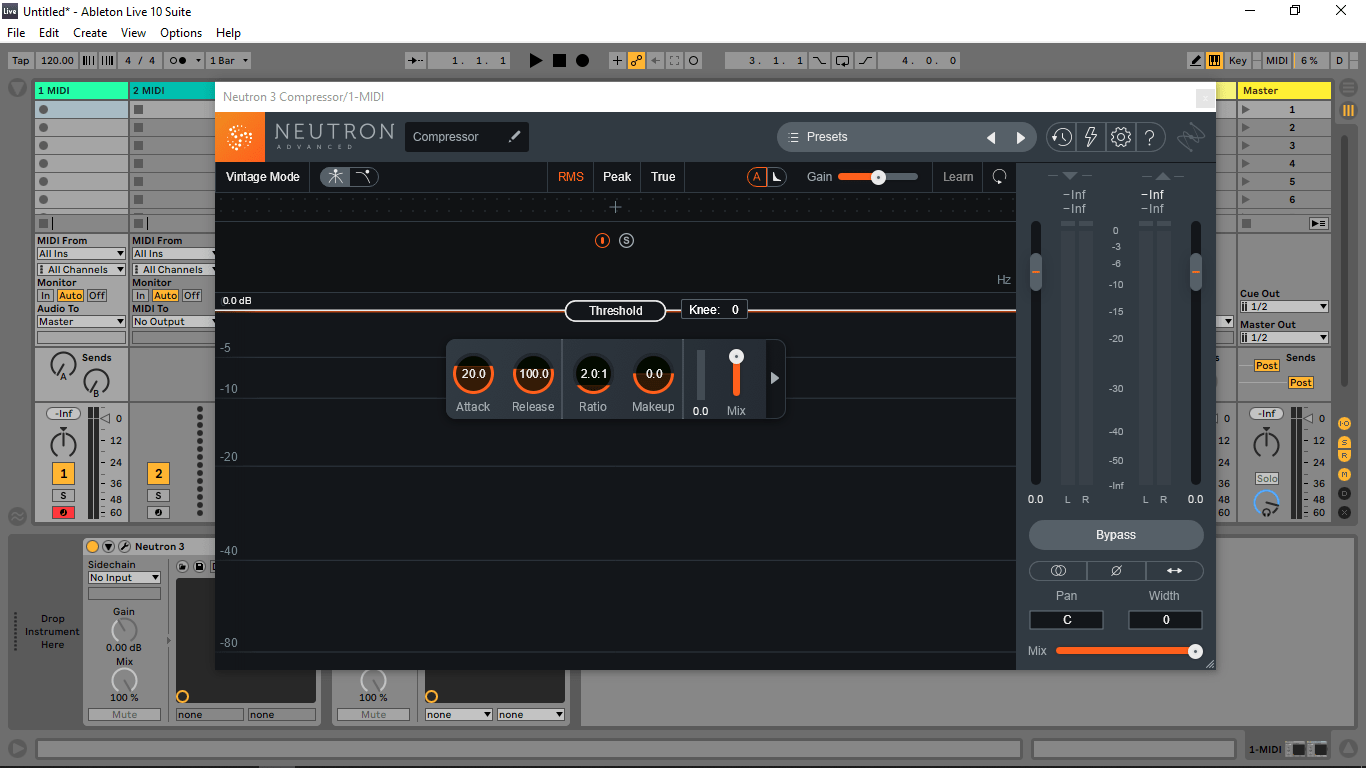Viewport: 1366px width, 768px height.
Task: Open the Help menu
Action: (x=228, y=33)
